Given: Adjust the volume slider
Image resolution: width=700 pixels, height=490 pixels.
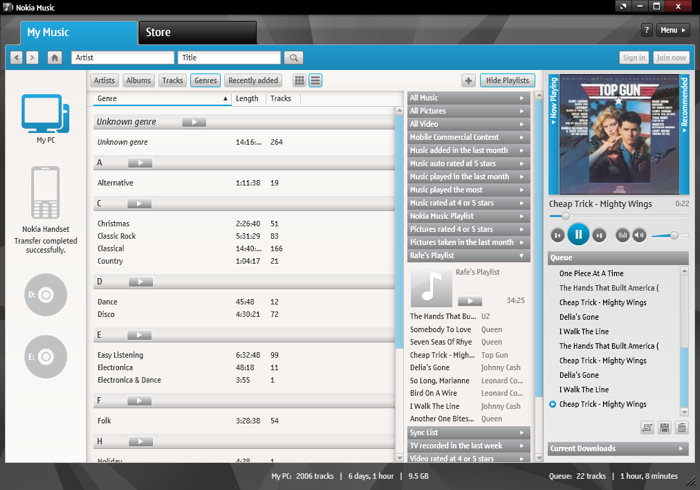Looking at the screenshot, I should 669,235.
